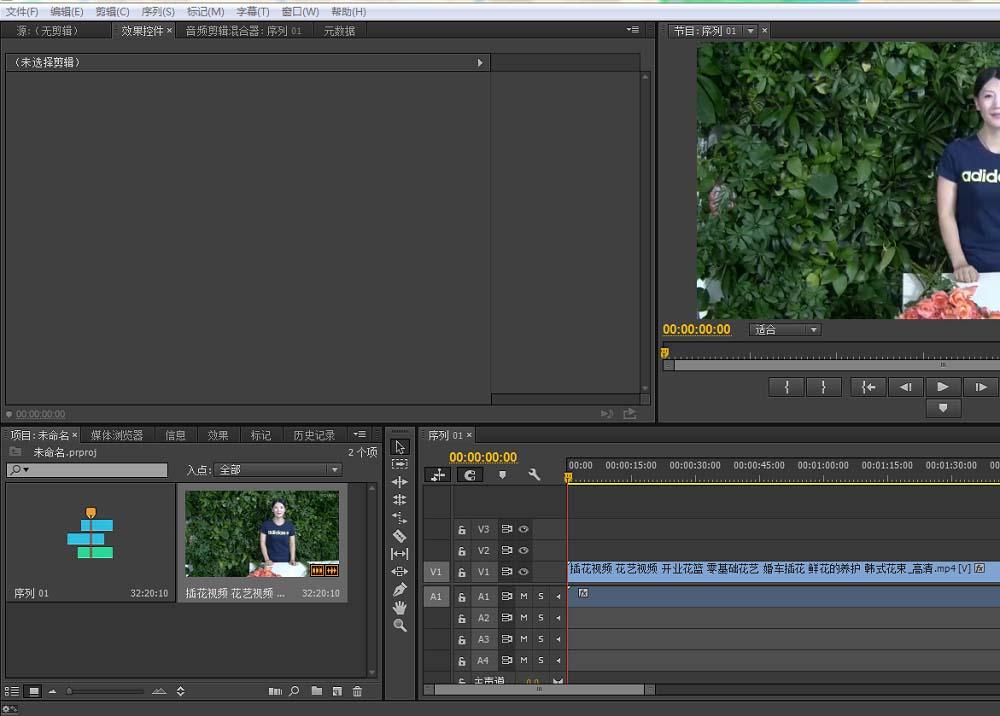The width and height of the screenshot is (1000, 716).
Task: Choose the Hand tool
Action: point(400,607)
